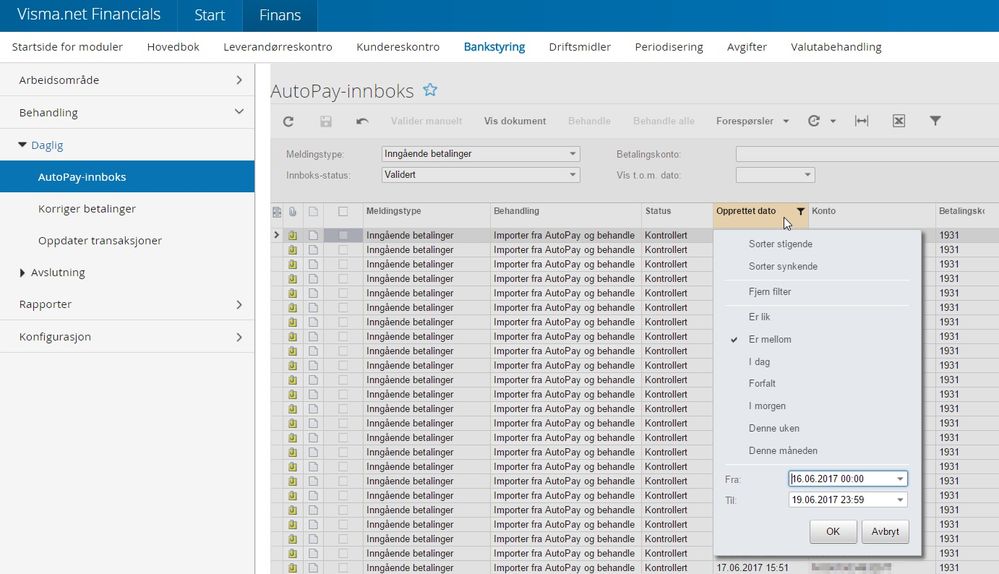The width and height of the screenshot is (999, 574).
Task: Click the circular schedule refresh icon
Action: (814, 121)
